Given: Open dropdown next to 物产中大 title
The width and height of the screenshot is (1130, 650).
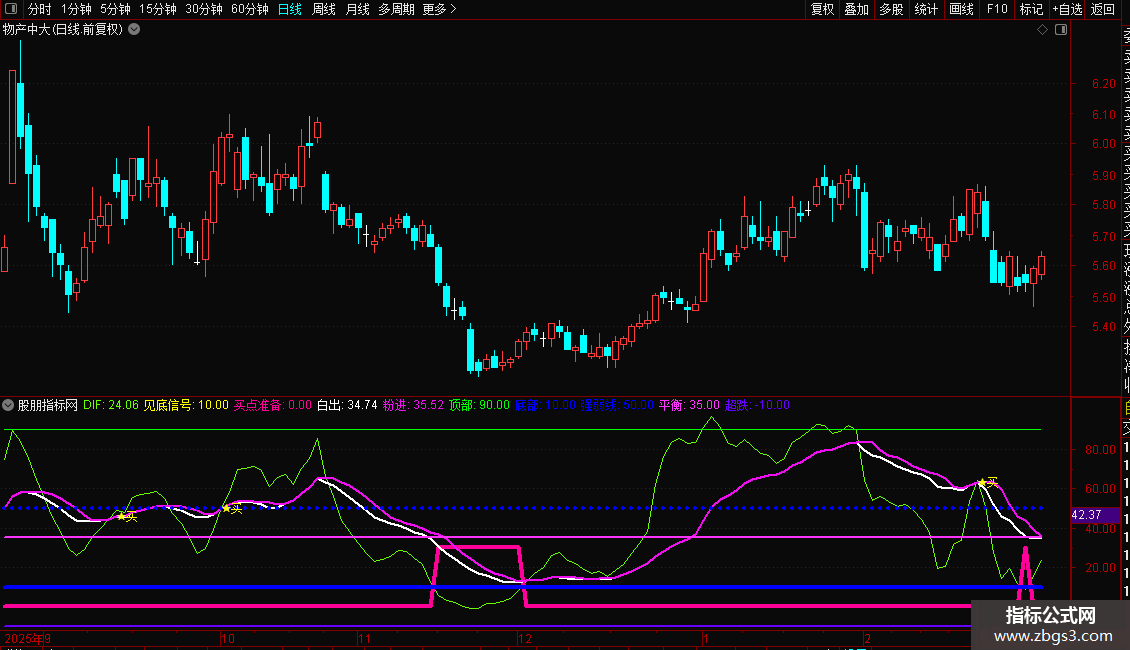Looking at the screenshot, I should (134, 29).
